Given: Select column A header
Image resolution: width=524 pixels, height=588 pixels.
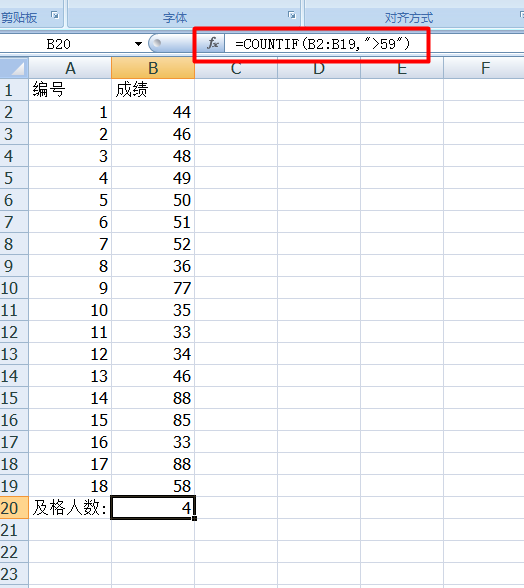Looking at the screenshot, I should point(70,68).
